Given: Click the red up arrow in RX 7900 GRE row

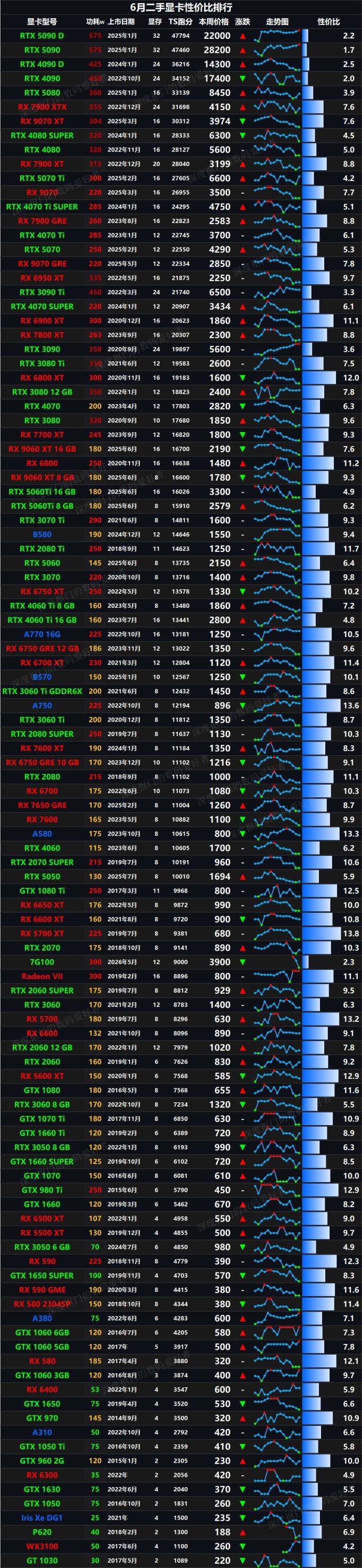Looking at the screenshot, I should click(243, 221).
